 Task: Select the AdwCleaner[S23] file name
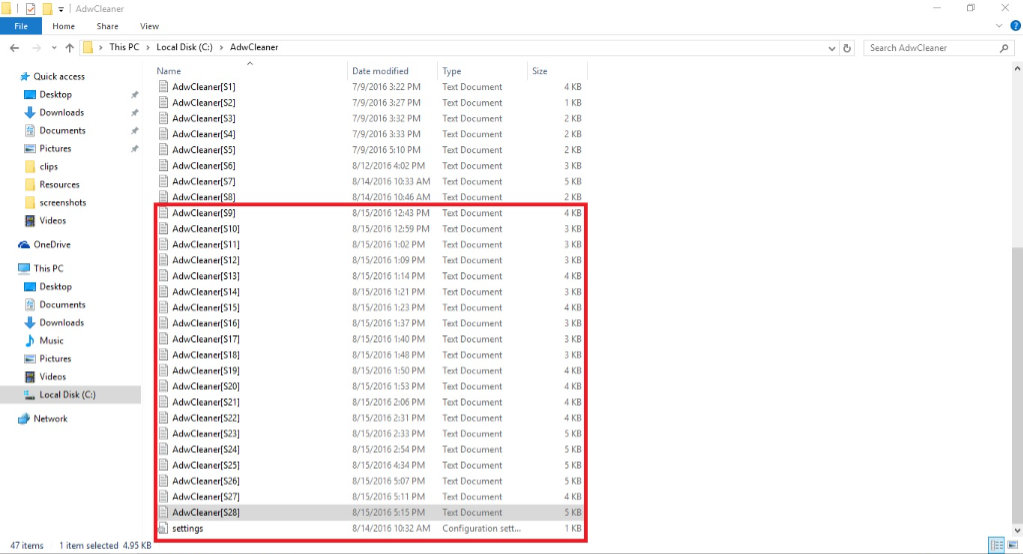coord(206,433)
